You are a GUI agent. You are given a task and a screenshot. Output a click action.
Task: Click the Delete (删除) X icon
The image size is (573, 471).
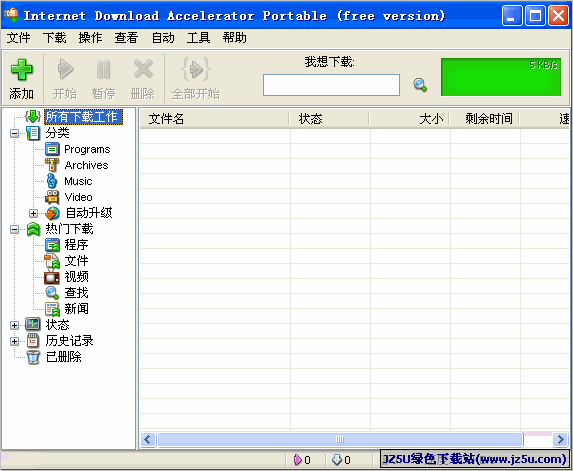[143, 69]
